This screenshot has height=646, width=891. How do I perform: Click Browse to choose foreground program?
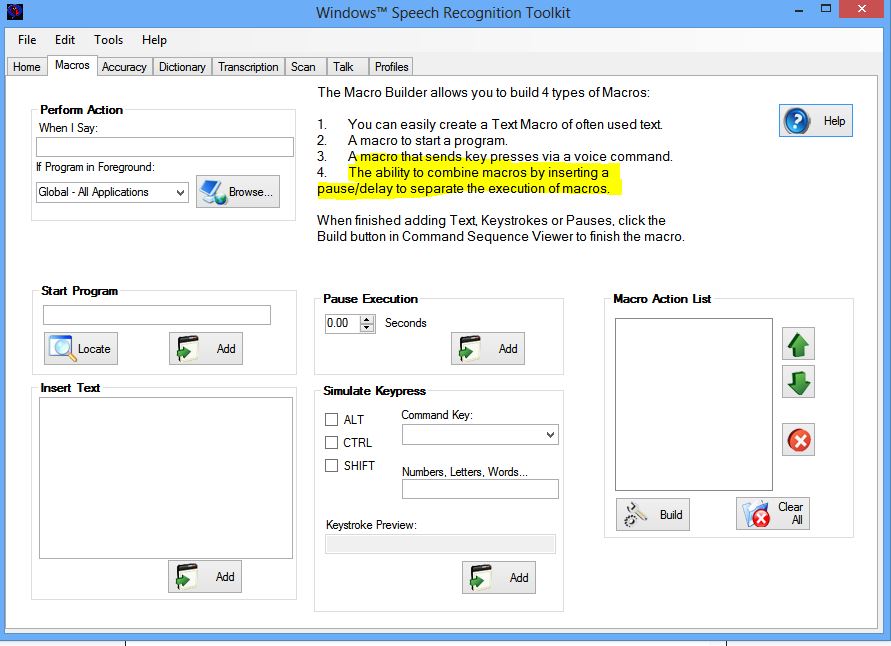coord(238,191)
